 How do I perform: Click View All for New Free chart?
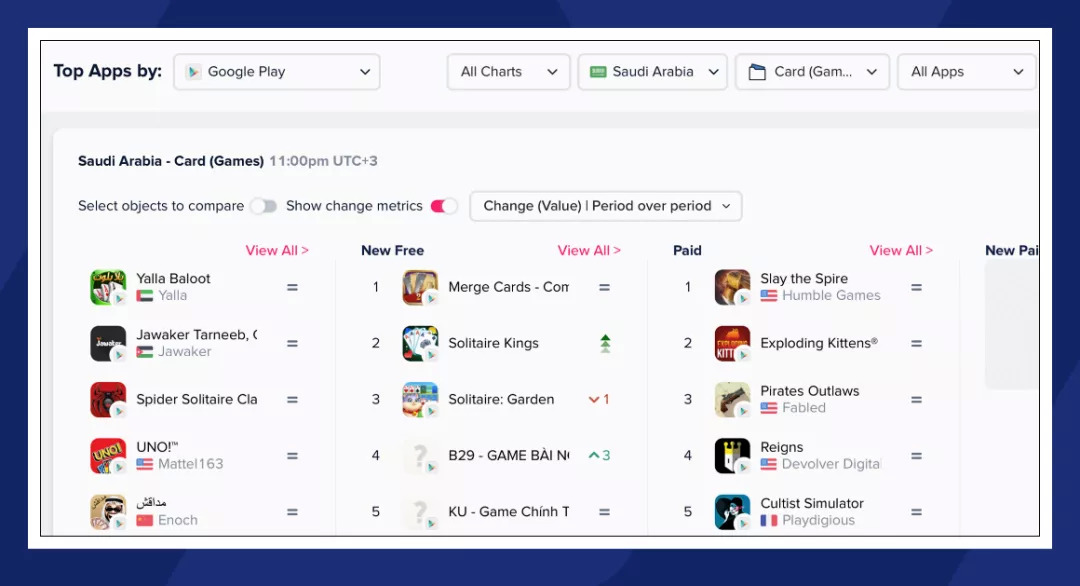pos(589,251)
